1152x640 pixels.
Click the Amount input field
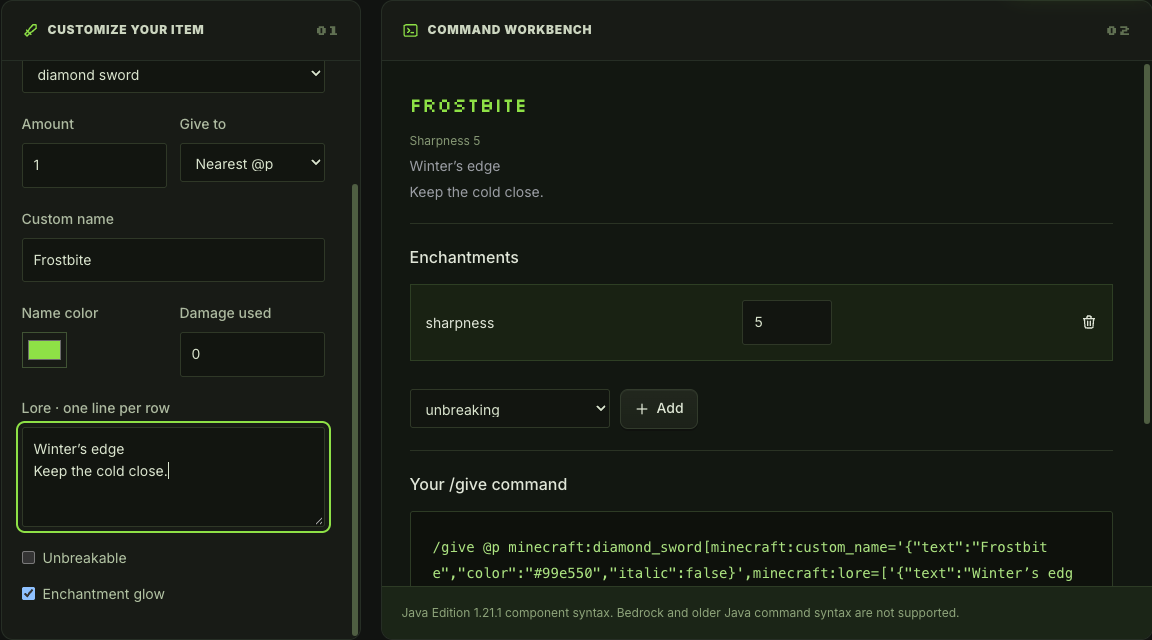pos(94,165)
